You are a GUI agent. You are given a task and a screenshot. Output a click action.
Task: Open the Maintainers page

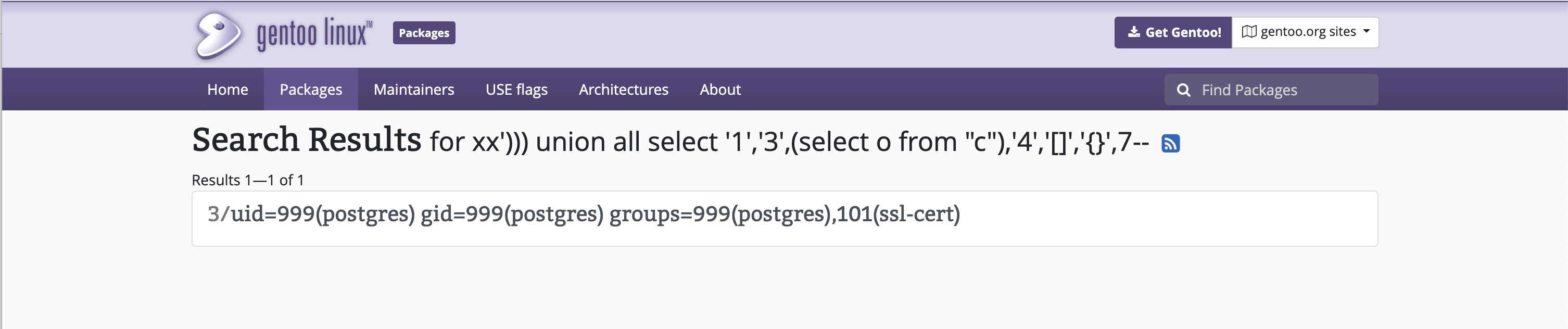tap(414, 90)
